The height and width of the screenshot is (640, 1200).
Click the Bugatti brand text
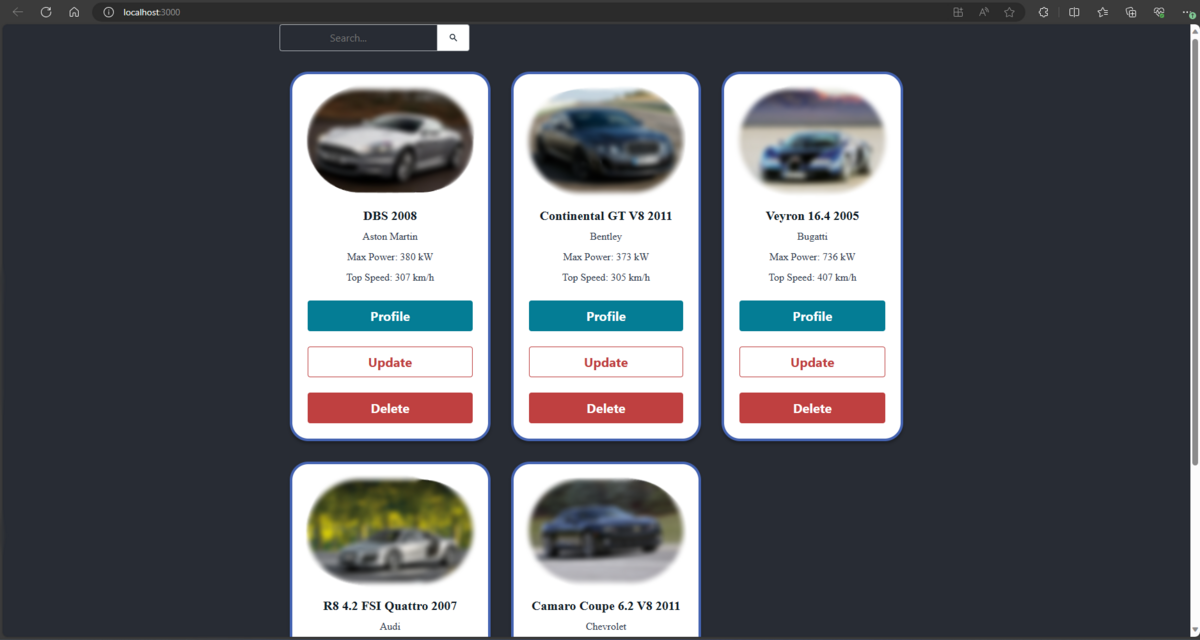pyautogui.click(x=812, y=237)
